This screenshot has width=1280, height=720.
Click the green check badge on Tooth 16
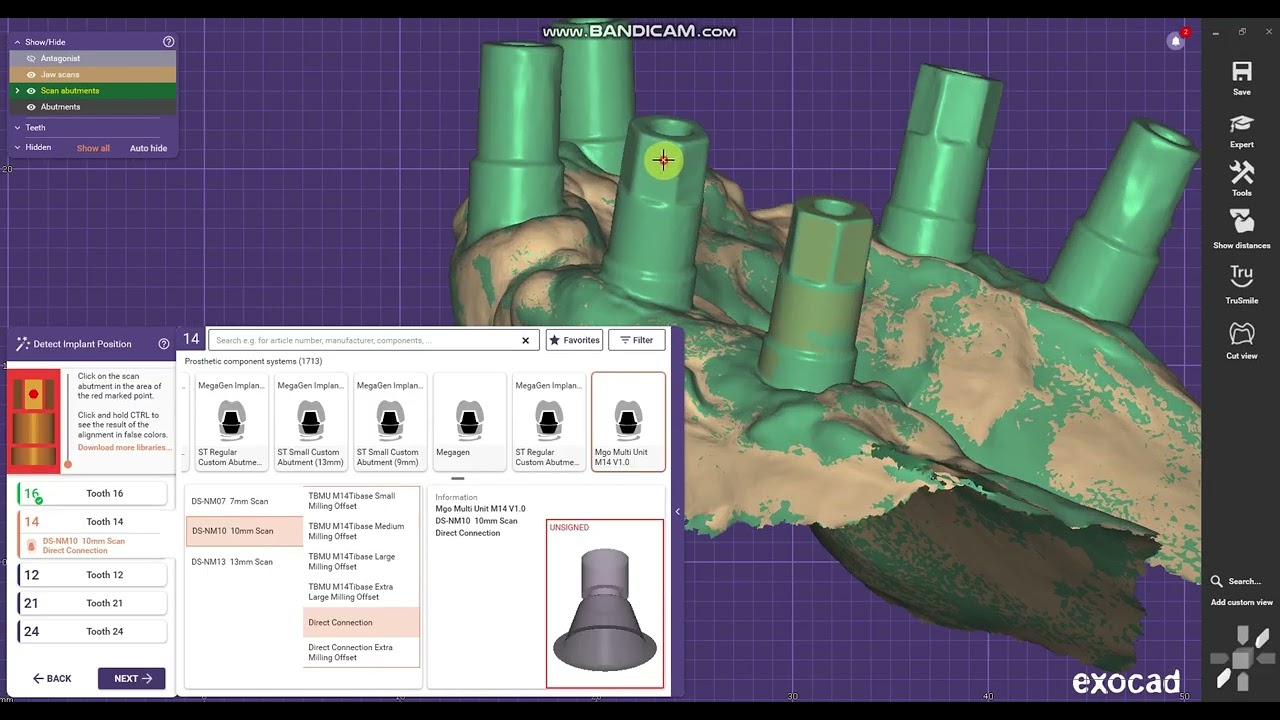point(39,500)
